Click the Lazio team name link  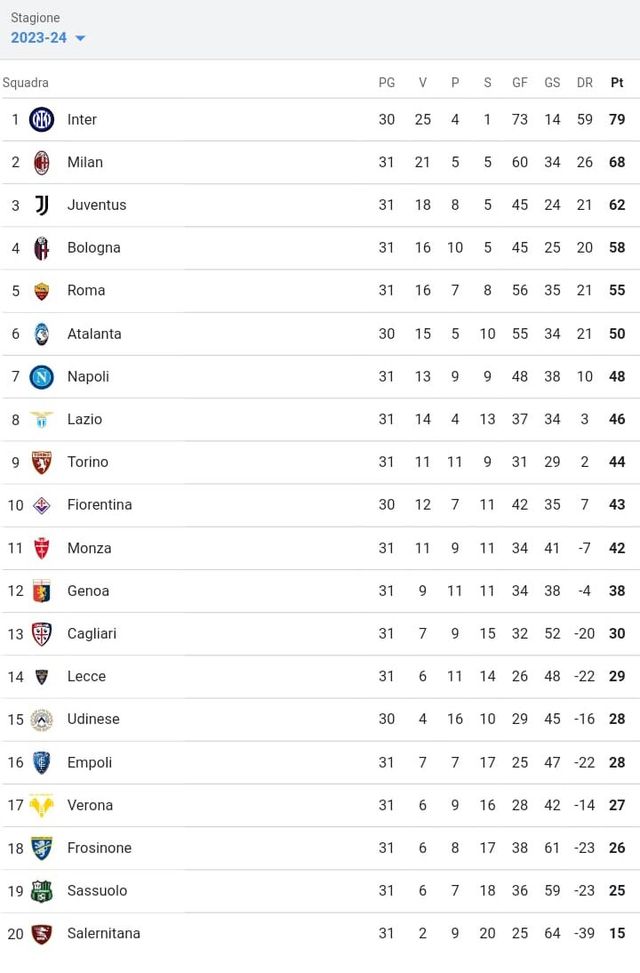pos(84,419)
